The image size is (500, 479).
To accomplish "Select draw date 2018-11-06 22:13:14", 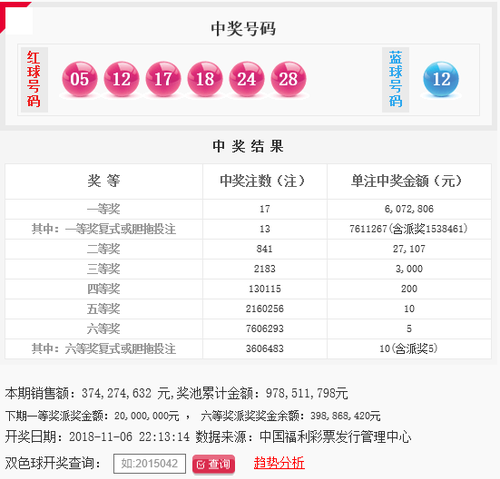I will click(x=129, y=437).
